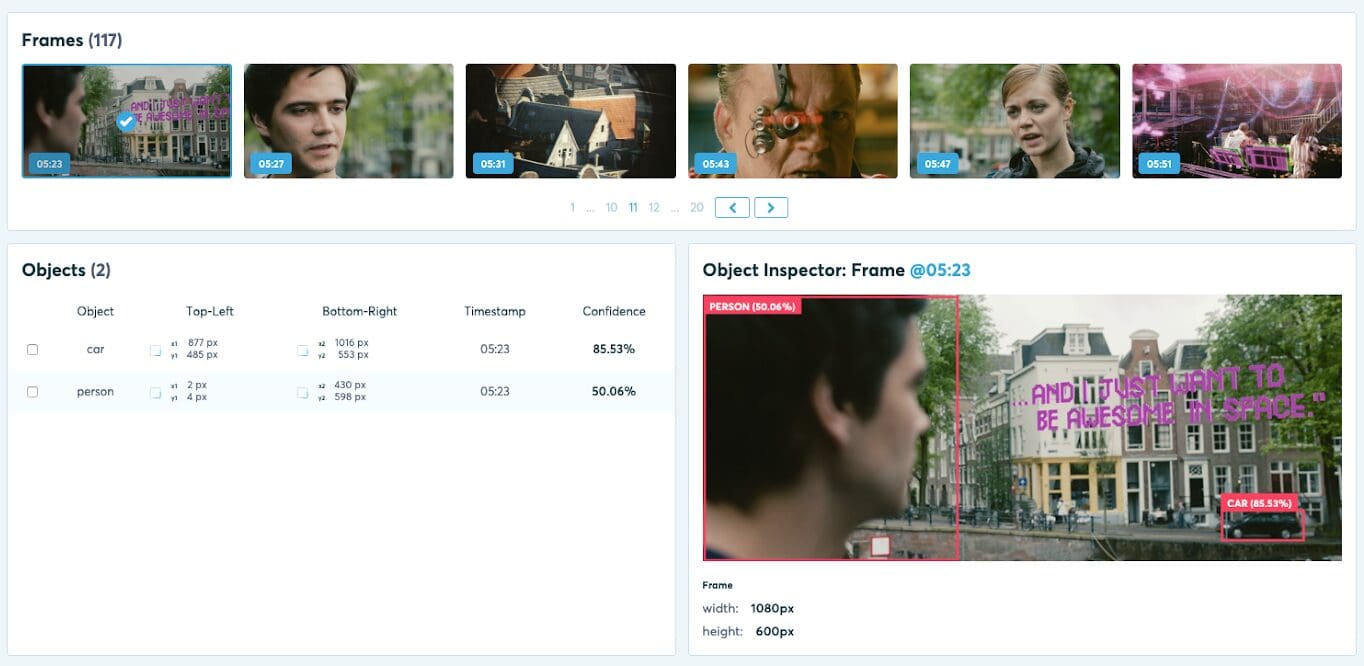Viewport: 1364px width, 666px height.
Task: Go to the previous page of frames
Action: (x=732, y=208)
